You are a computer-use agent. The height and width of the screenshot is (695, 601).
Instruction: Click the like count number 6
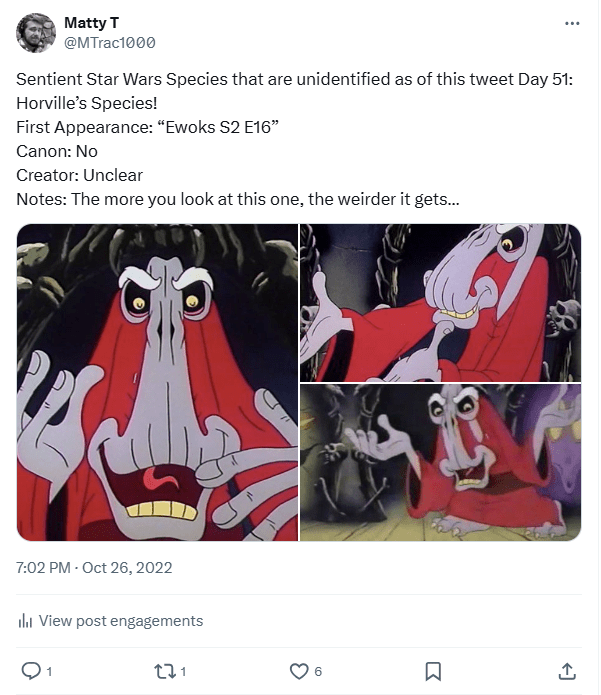tap(318, 670)
